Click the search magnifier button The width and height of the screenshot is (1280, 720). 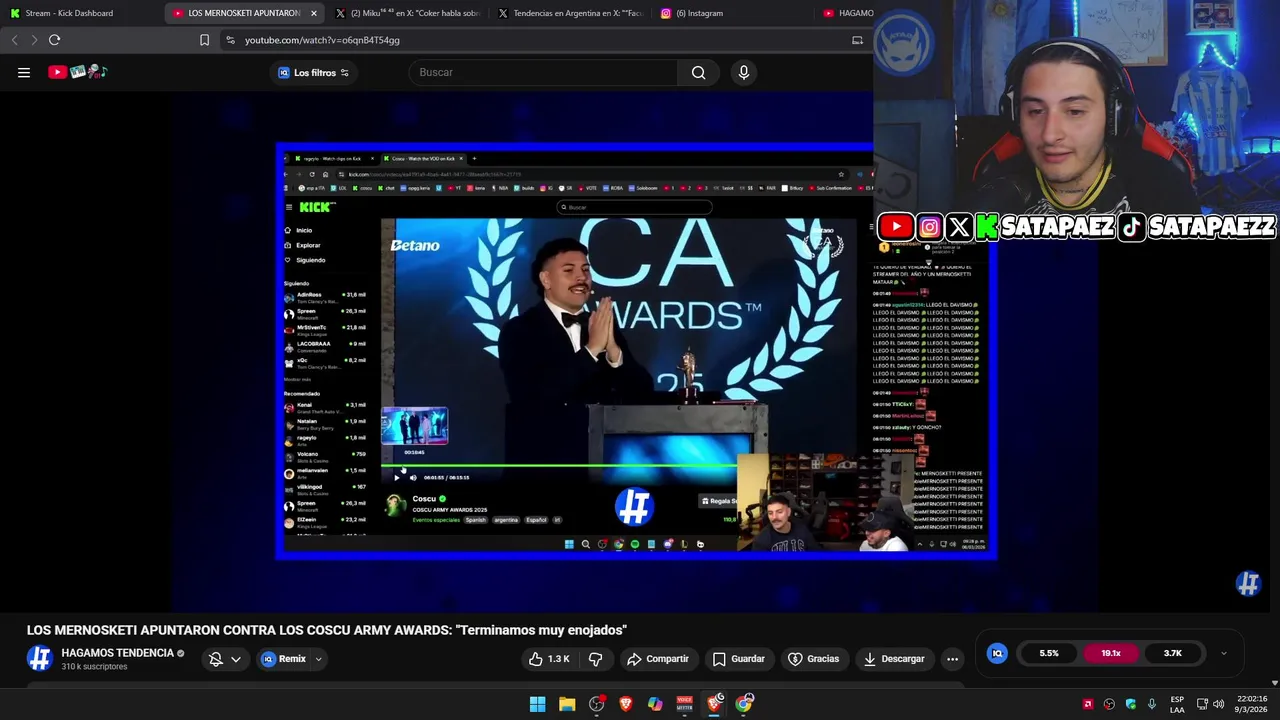698,72
